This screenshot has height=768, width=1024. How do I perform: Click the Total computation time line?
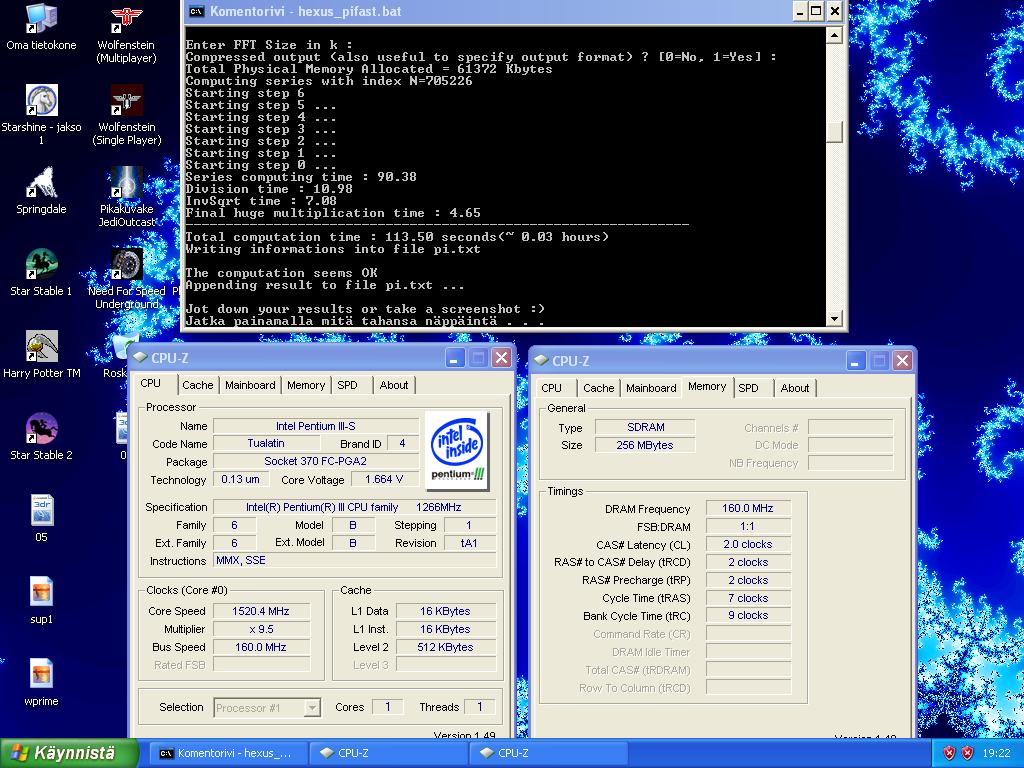pyautogui.click(x=397, y=237)
